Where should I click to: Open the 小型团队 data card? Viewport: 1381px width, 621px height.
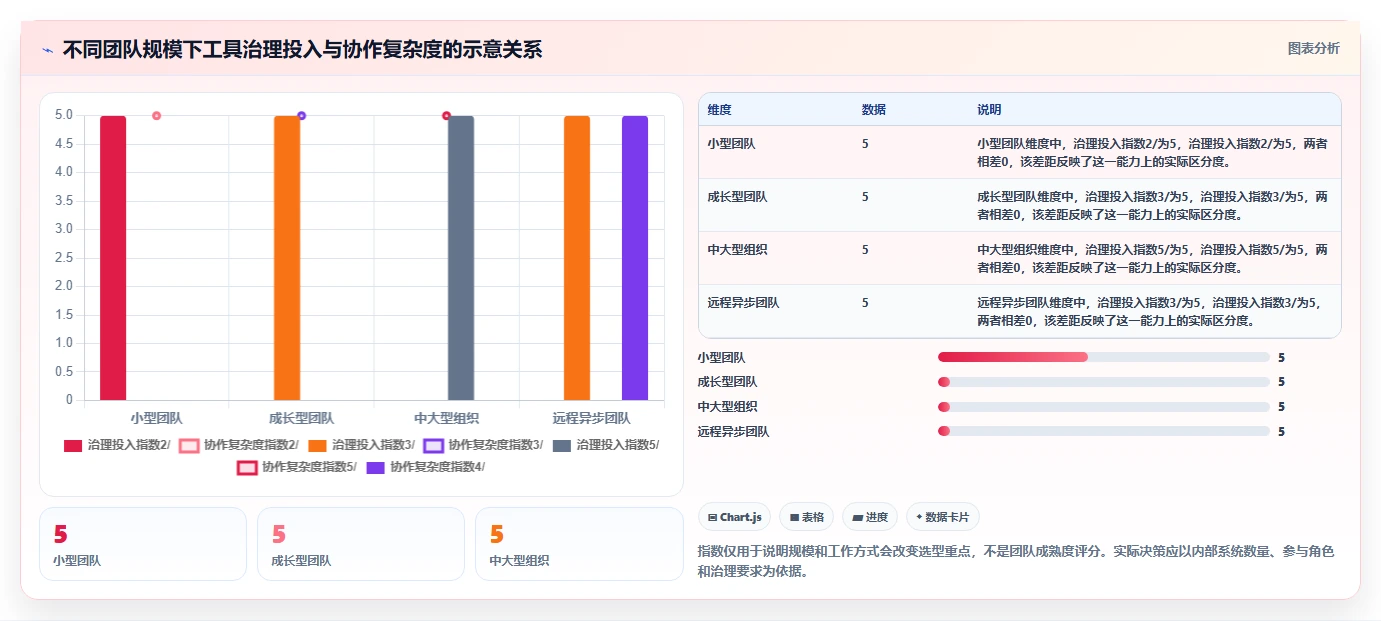pyautogui.click(x=143, y=544)
